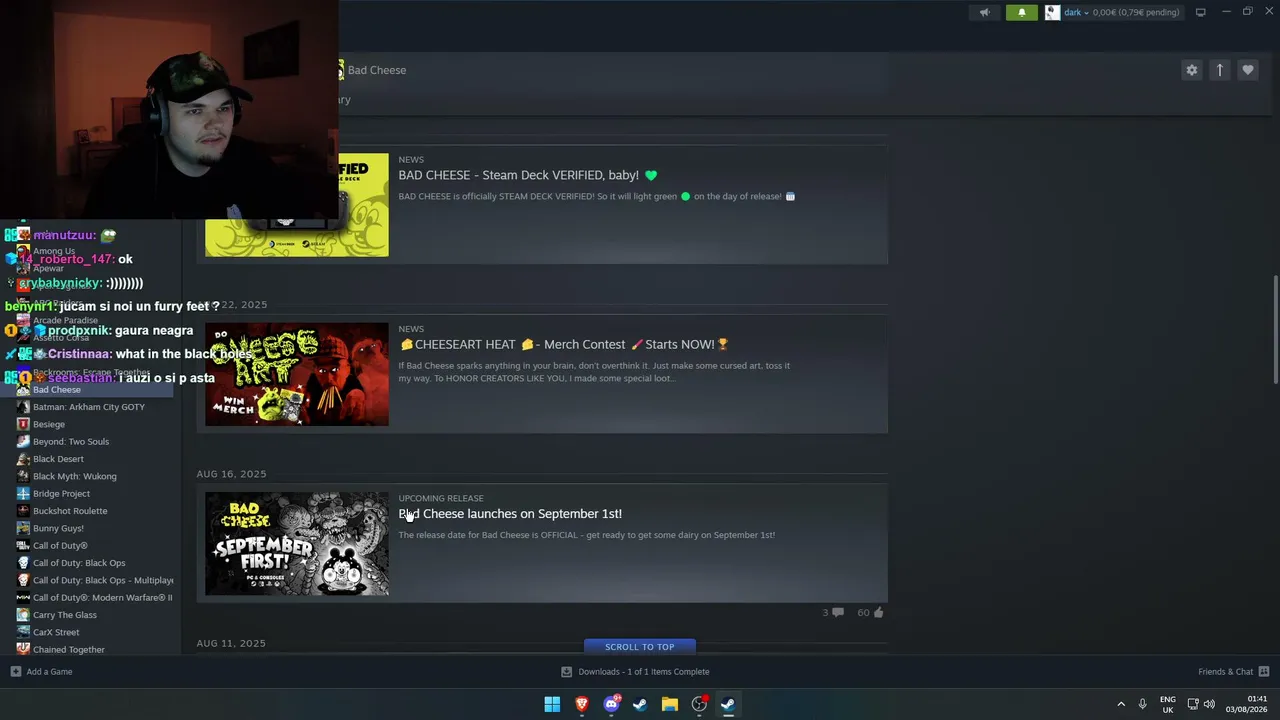
Task: Open Discord from the taskbar
Action: [x=611, y=704]
